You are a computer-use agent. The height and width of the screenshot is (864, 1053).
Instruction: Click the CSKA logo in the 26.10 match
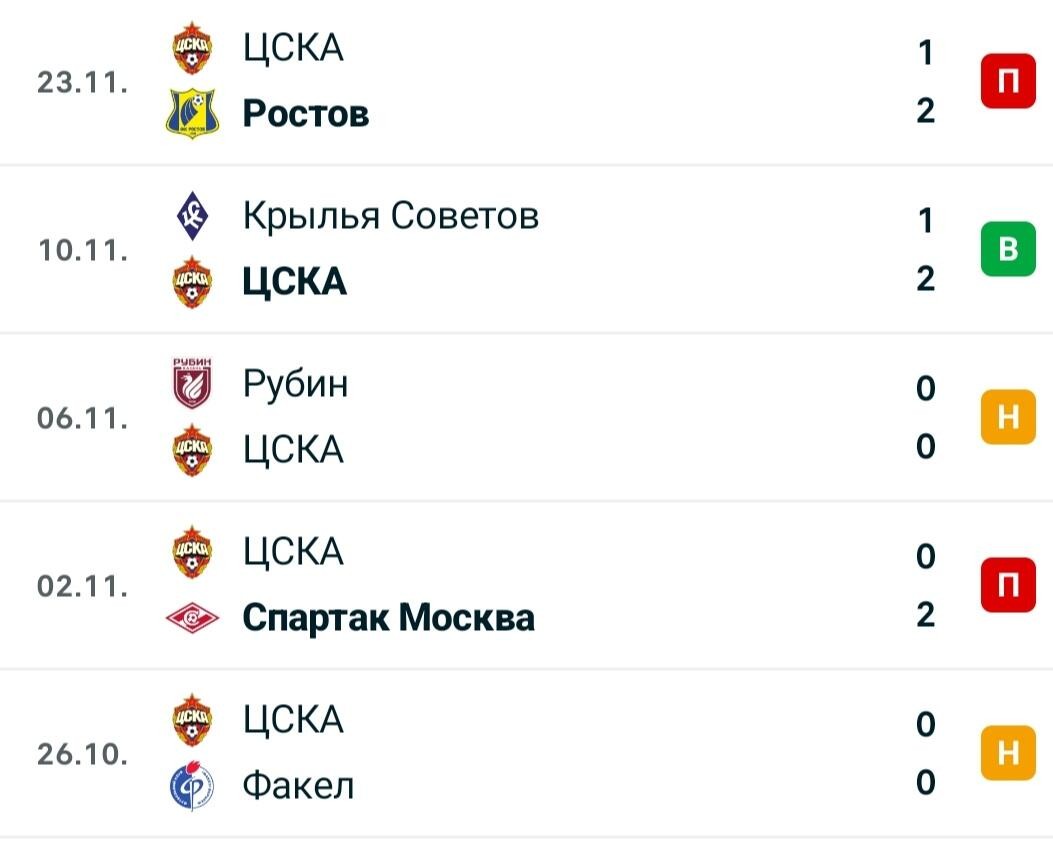pos(192,720)
